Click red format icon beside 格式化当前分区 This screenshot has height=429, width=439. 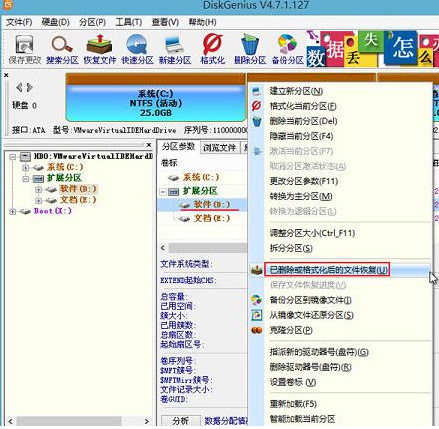click(x=256, y=106)
